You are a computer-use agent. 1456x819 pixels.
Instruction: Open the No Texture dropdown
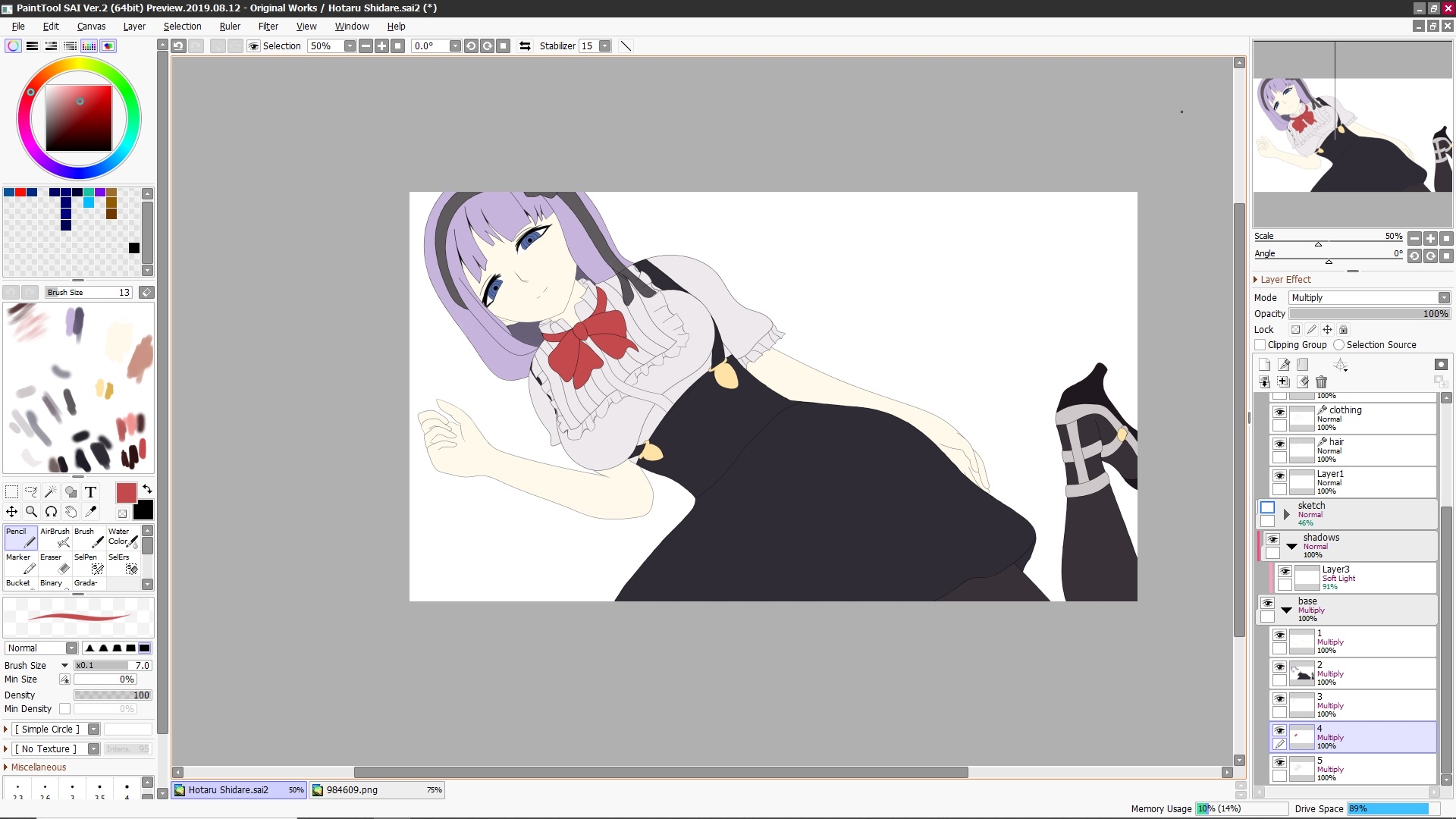pos(55,749)
